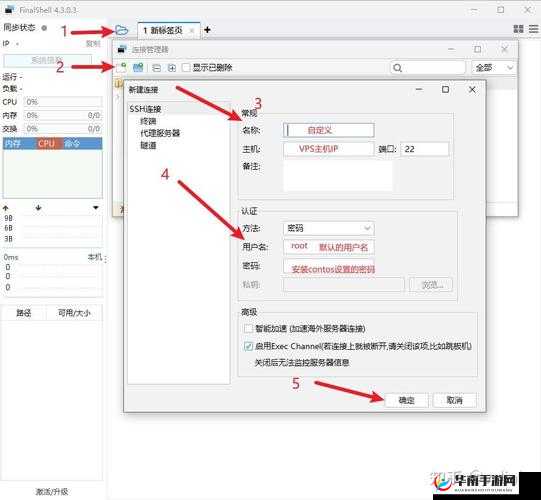Click the 复制 copy IP button

pyautogui.click(x=93, y=44)
